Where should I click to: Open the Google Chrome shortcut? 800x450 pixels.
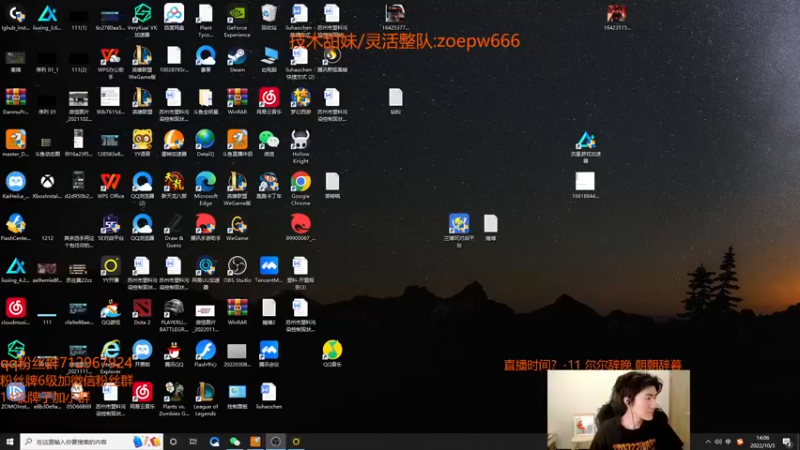pyautogui.click(x=301, y=189)
